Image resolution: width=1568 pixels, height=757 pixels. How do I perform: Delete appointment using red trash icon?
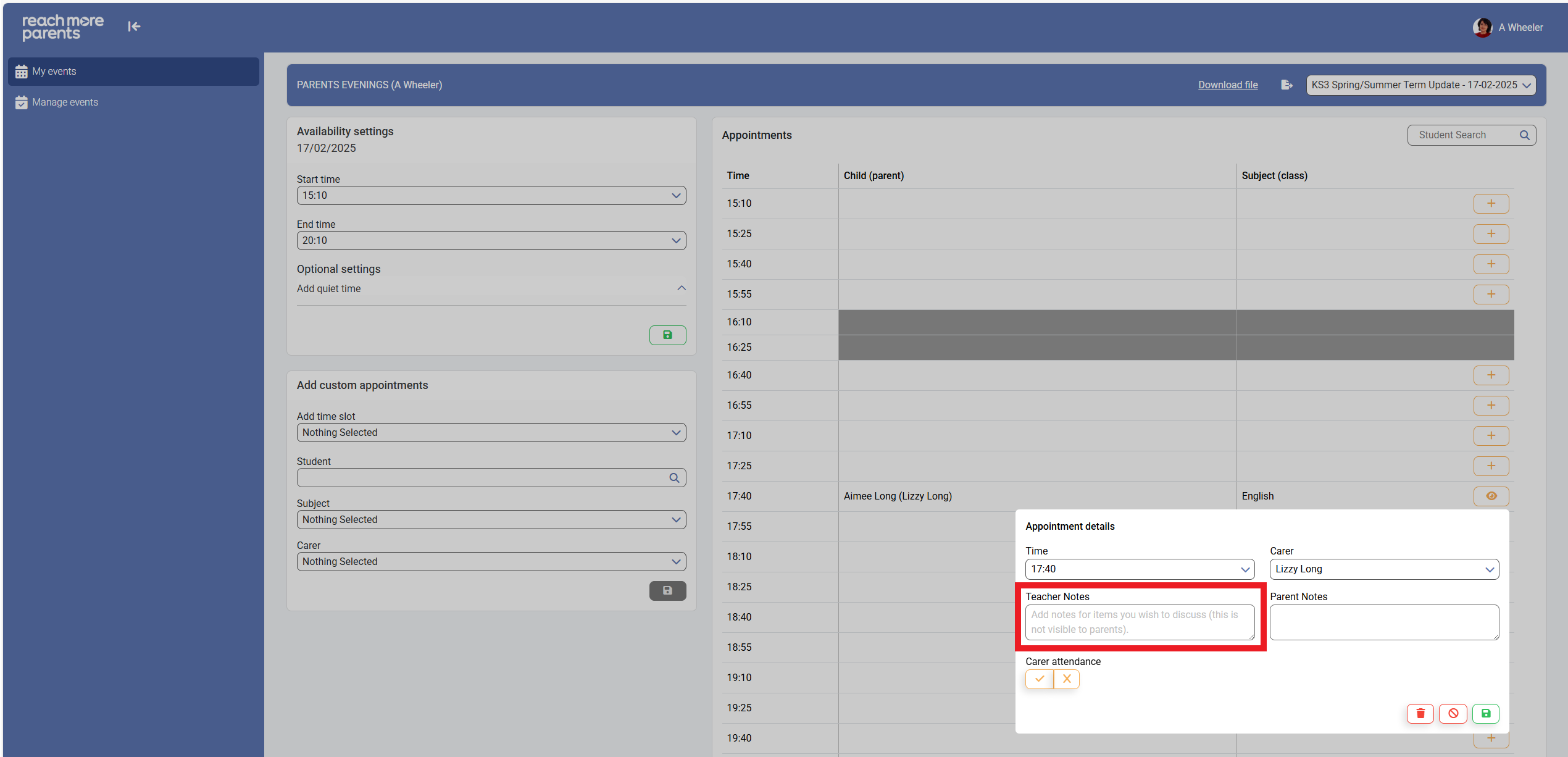pyautogui.click(x=1420, y=713)
